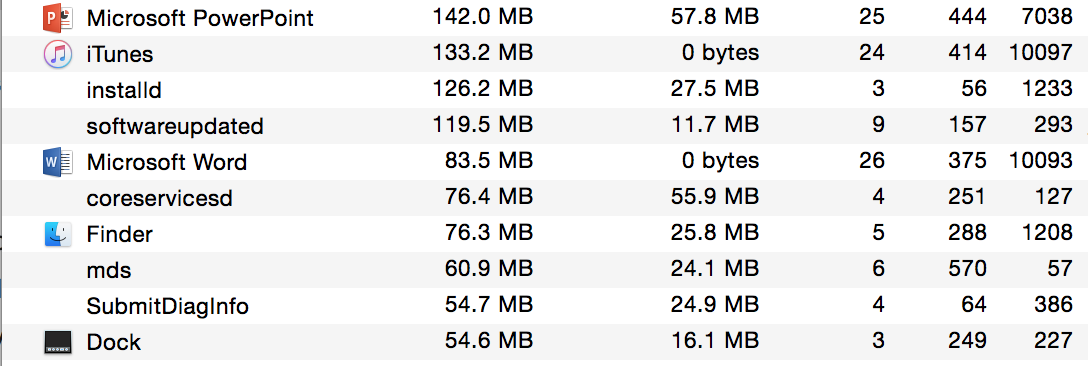Select the iTunes process row

pos(544,54)
